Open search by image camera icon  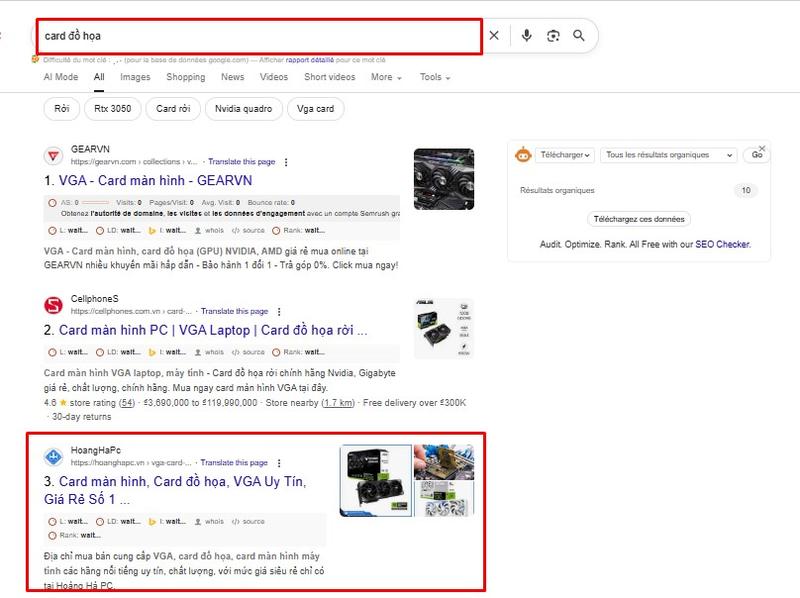coord(553,35)
